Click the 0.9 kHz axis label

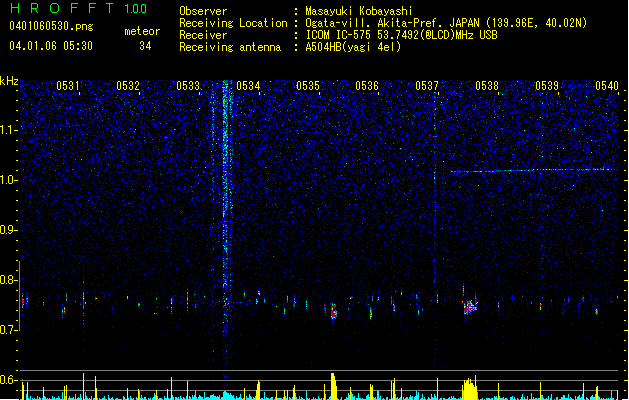8,230
